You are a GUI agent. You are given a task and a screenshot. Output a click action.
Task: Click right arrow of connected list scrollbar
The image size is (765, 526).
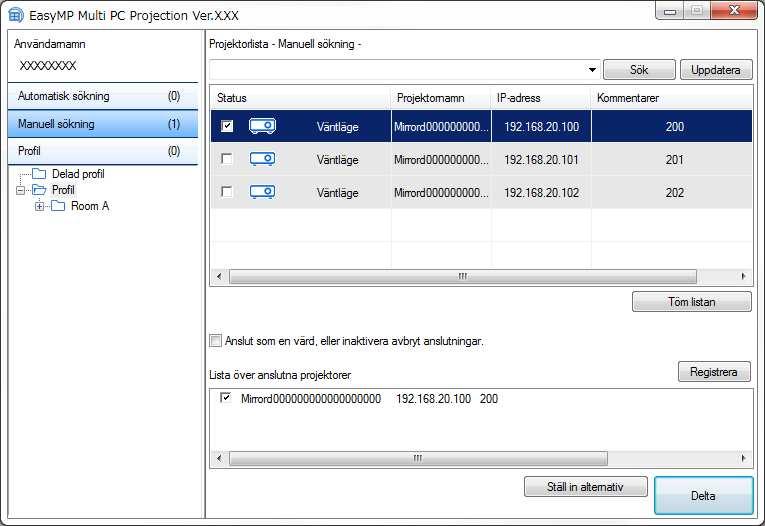point(743,458)
